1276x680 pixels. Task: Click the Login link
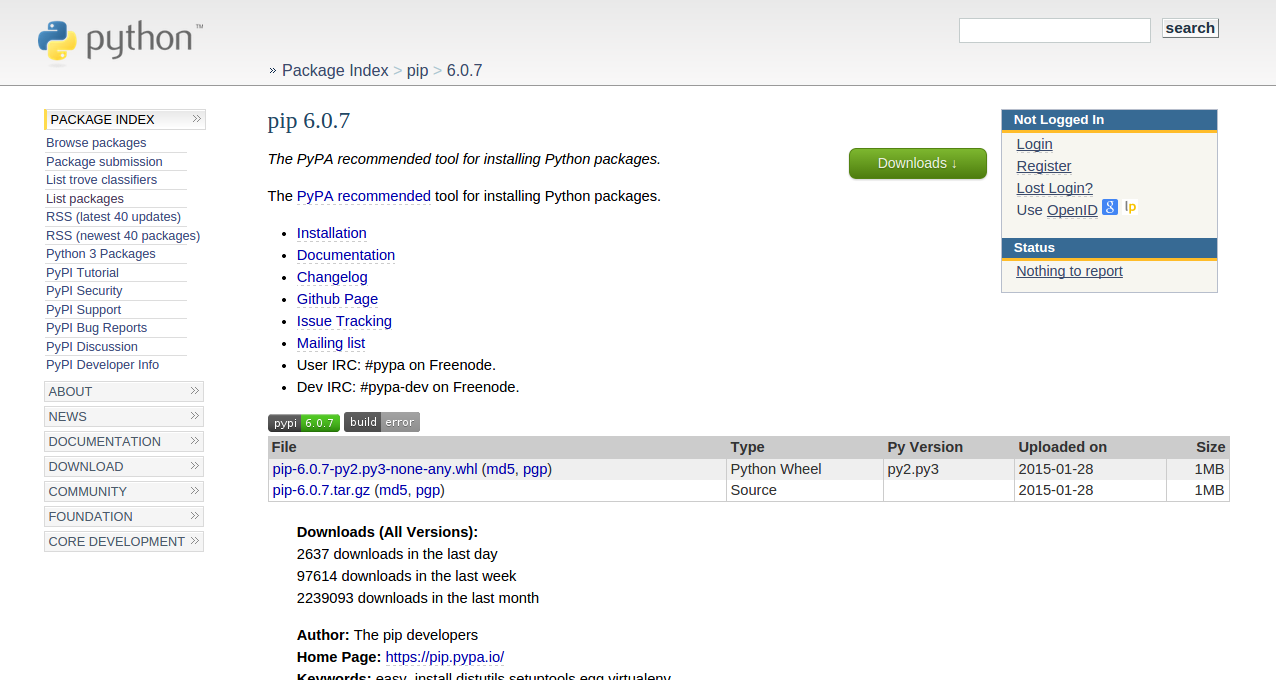(x=1034, y=144)
